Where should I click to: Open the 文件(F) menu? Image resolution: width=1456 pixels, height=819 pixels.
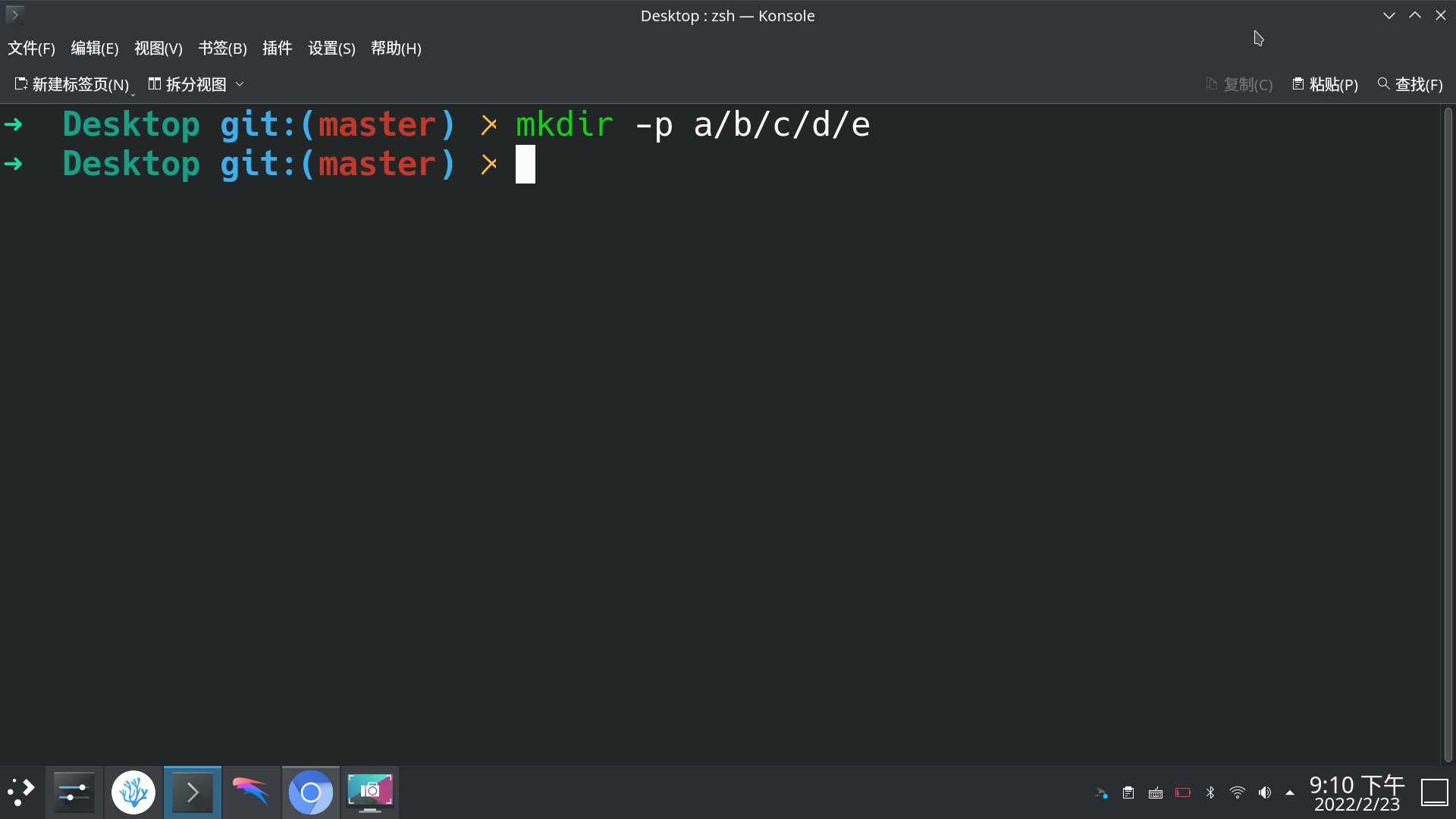31,49
